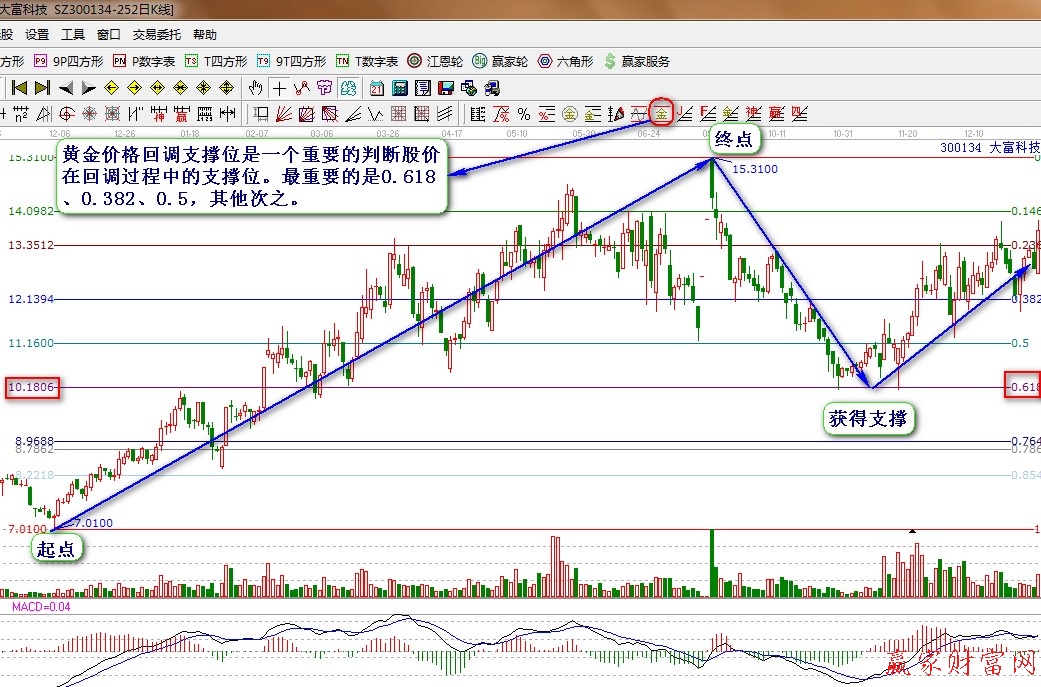Jump to the last bar icon

[42, 87]
